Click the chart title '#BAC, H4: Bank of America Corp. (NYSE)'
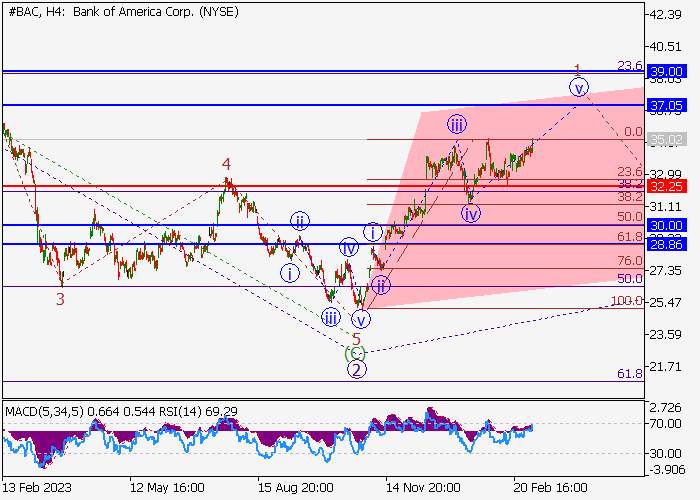700x500 pixels. [x=124, y=12]
